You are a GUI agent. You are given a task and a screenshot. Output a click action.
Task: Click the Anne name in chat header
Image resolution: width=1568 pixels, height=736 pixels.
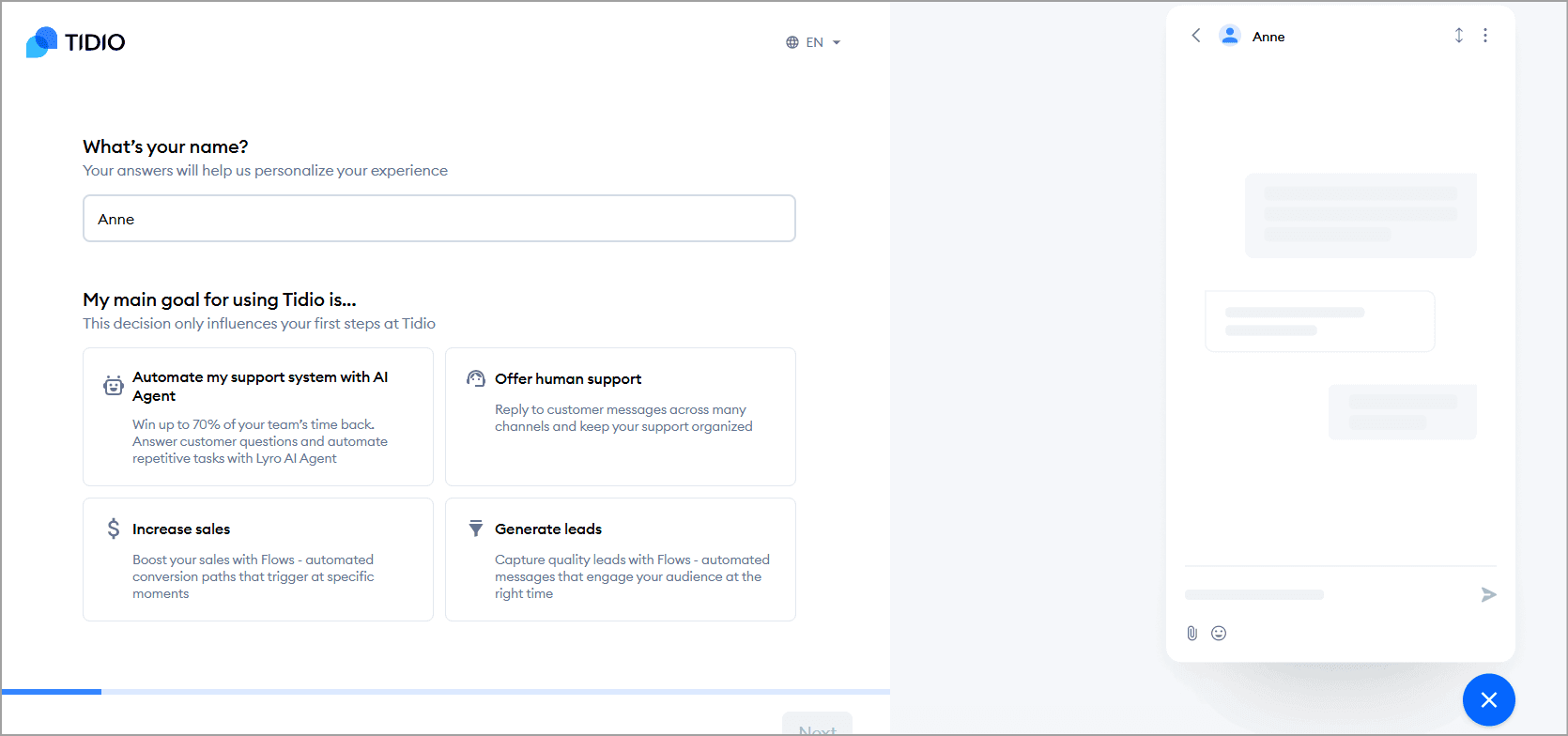[x=1268, y=37]
